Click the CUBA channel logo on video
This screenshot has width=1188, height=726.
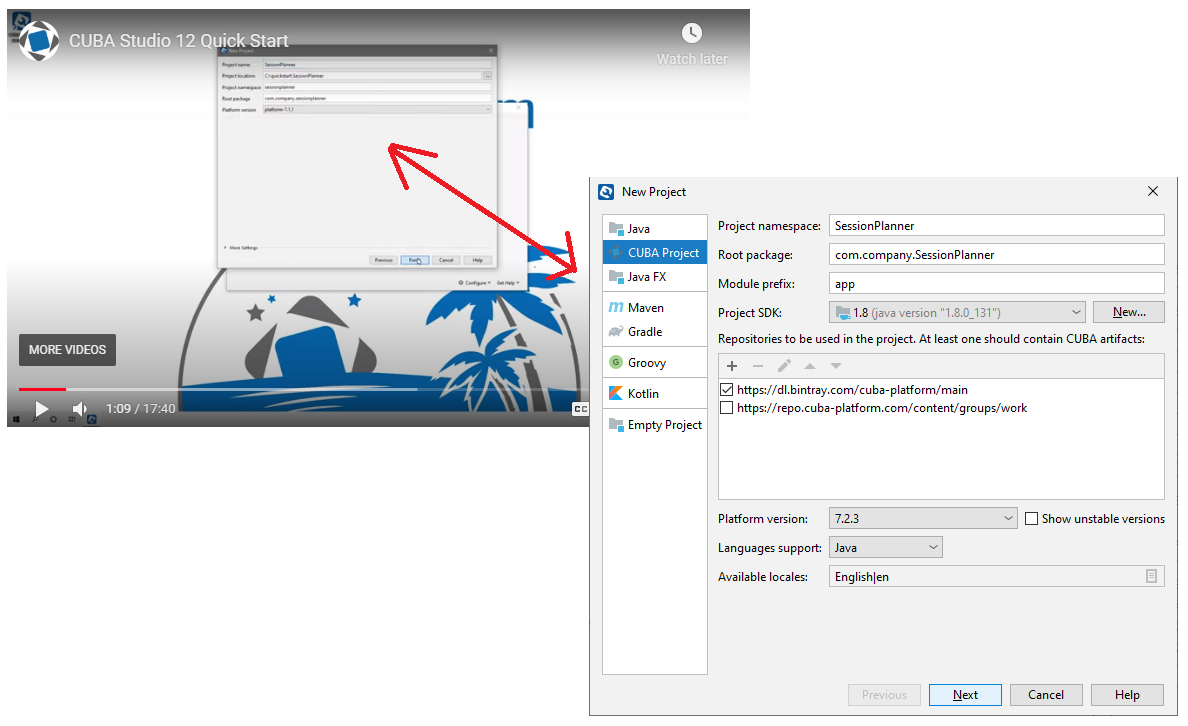pos(39,40)
